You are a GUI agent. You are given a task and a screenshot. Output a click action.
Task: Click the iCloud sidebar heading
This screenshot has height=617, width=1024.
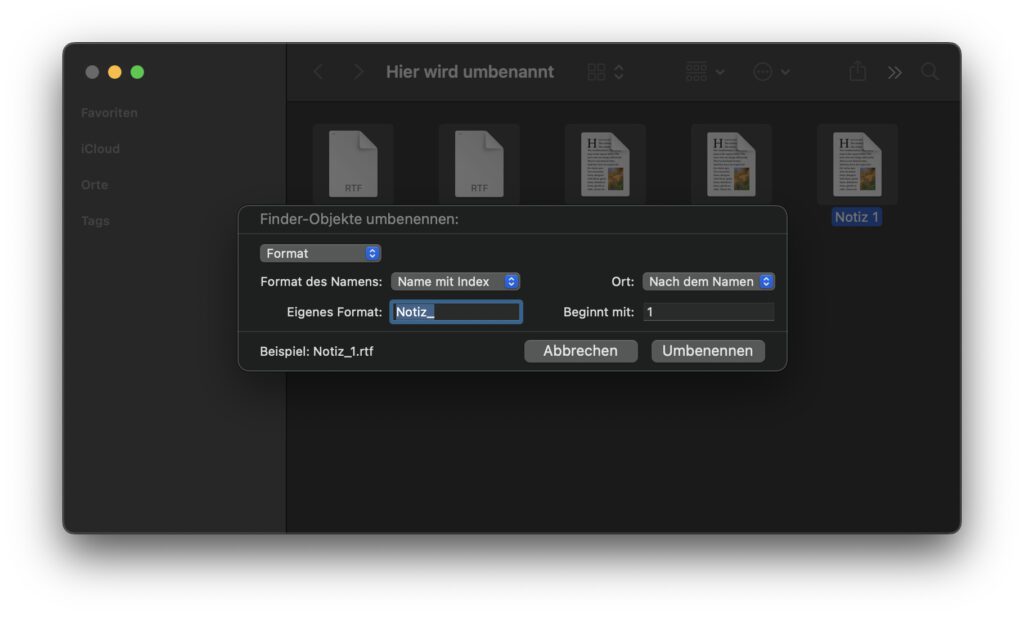[100, 149]
